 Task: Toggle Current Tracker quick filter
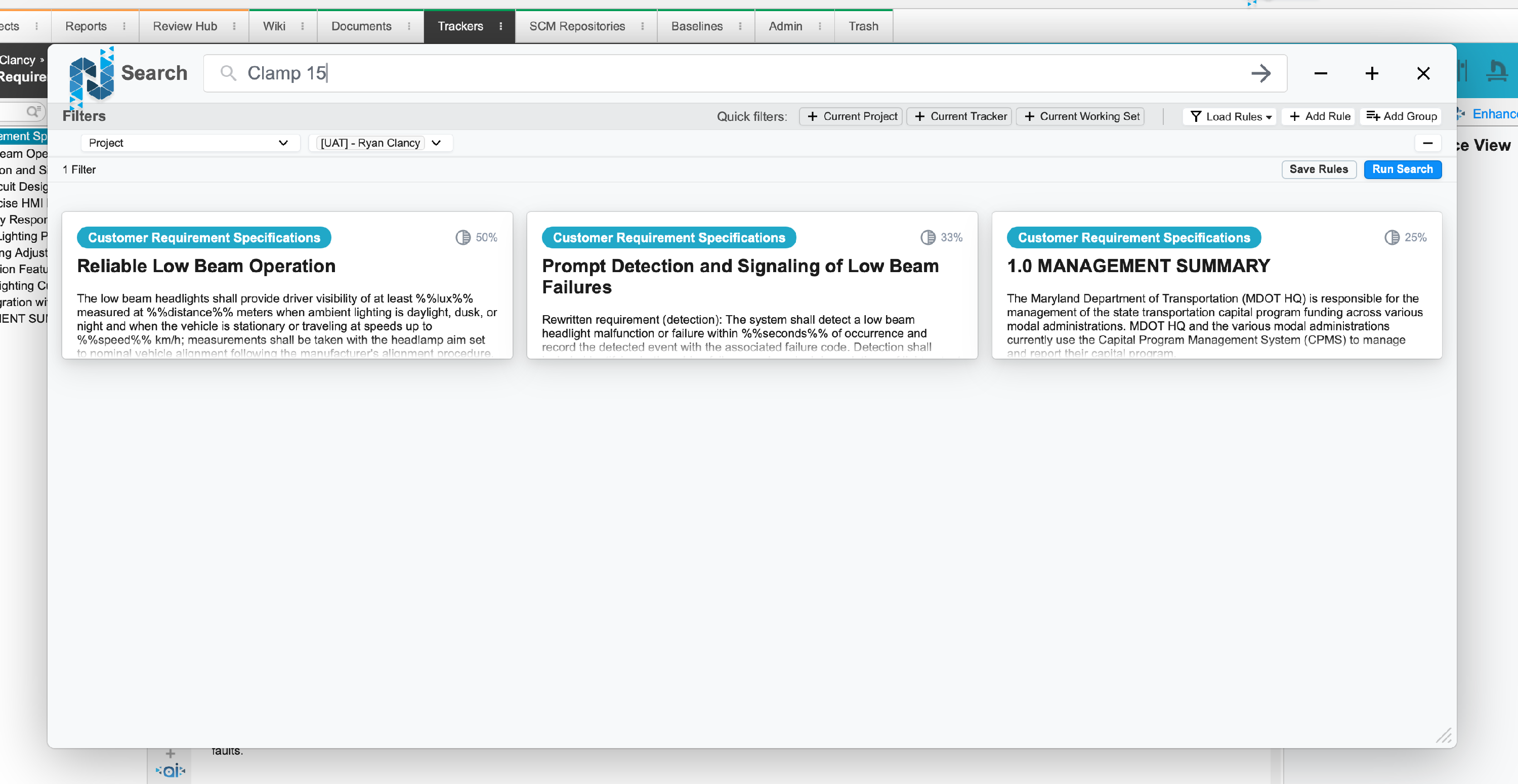(959, 117)
